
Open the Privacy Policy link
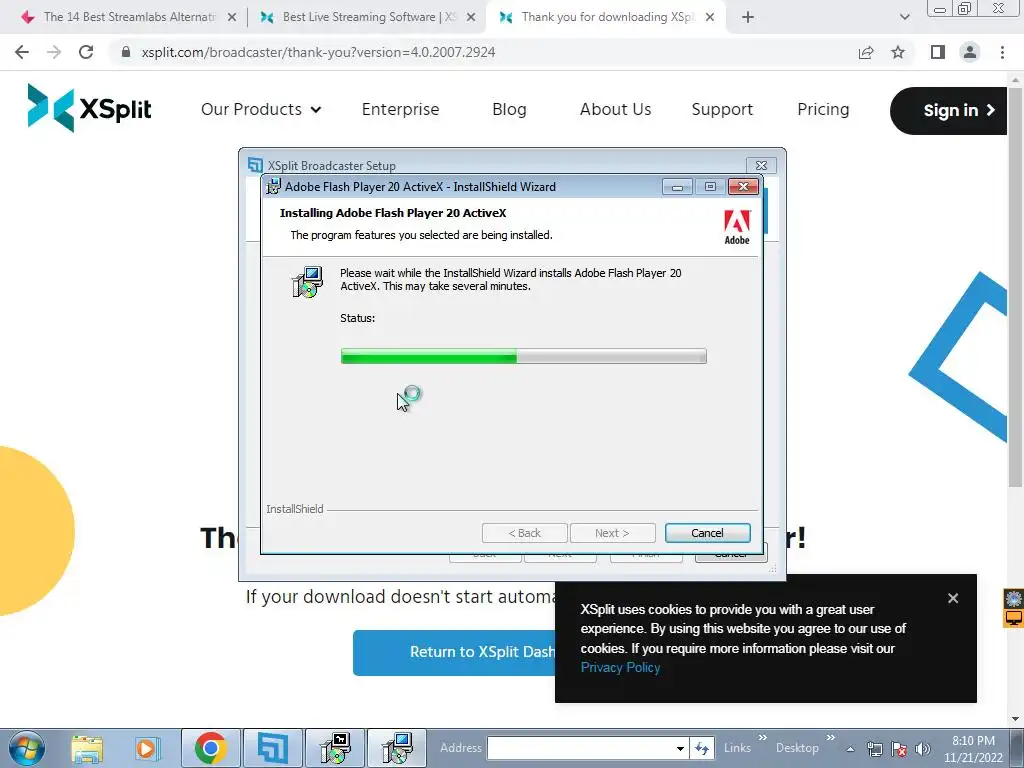click(x=620, y=667)
